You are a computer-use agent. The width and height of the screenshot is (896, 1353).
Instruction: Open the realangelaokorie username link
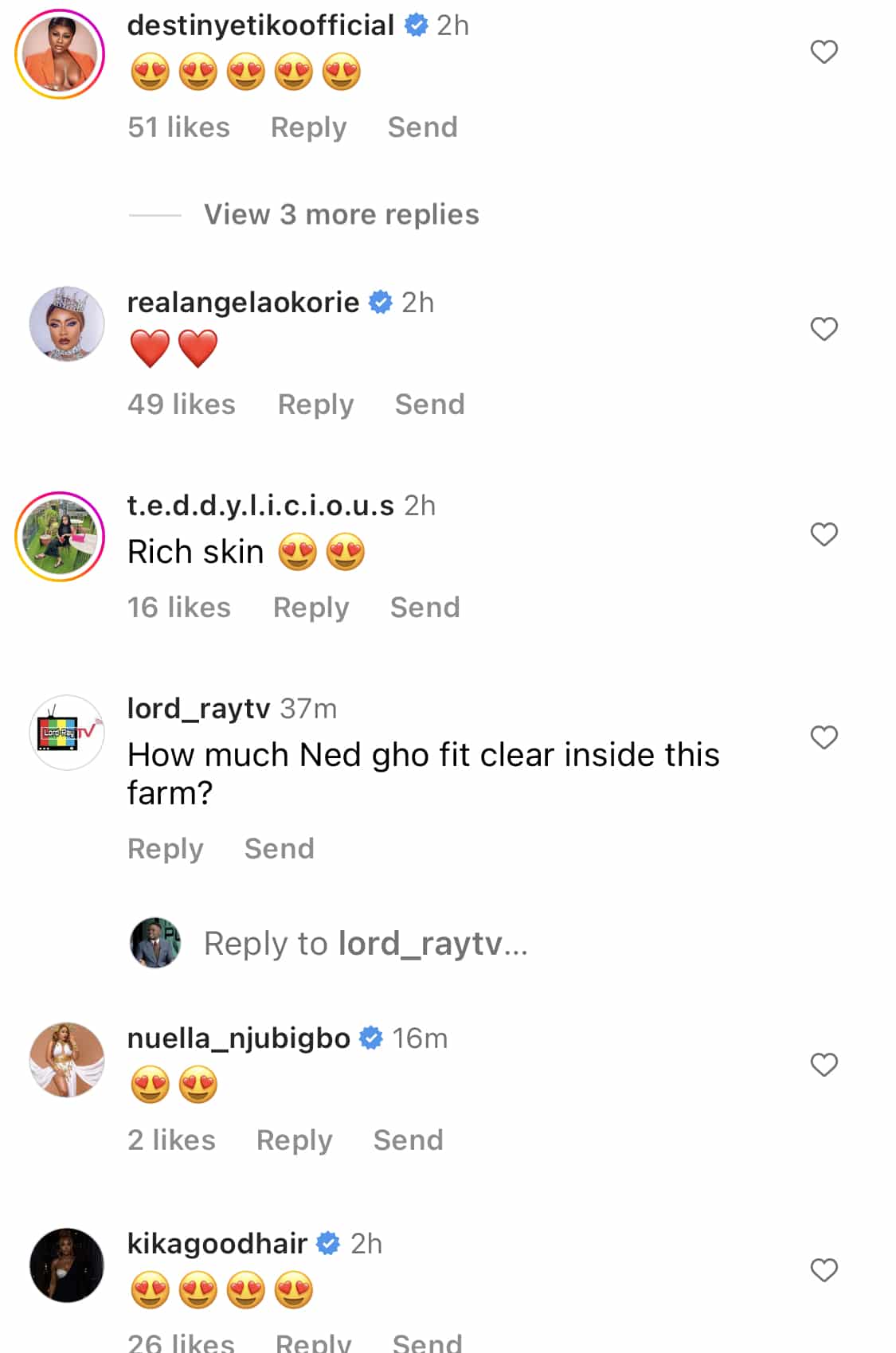pos(243,303)
